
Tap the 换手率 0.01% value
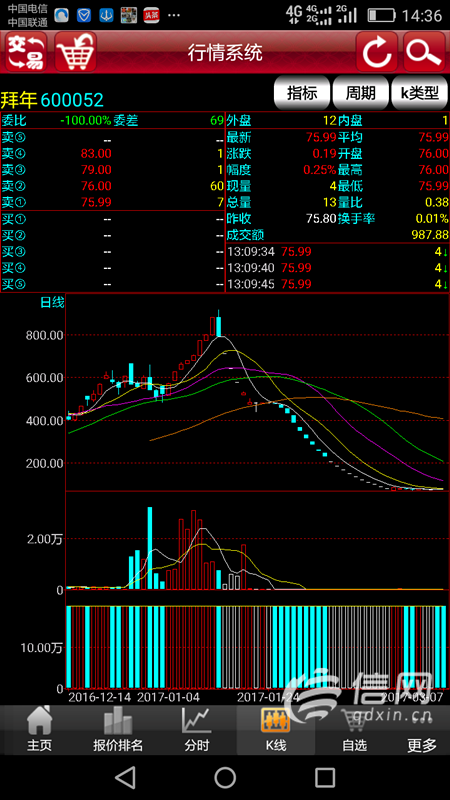pyautogui.click(x=432, y=219)
